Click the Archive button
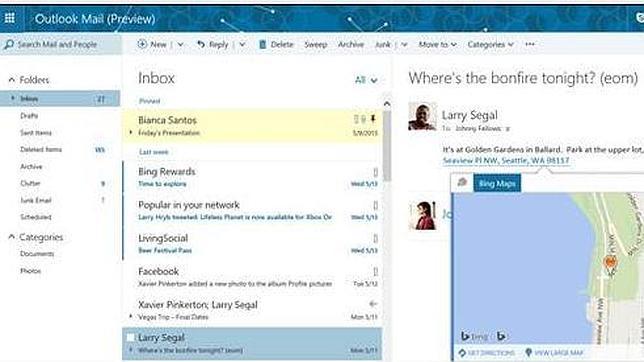Image resolution: width=644 pixels, height=362 pixels. tap(351, 44)
